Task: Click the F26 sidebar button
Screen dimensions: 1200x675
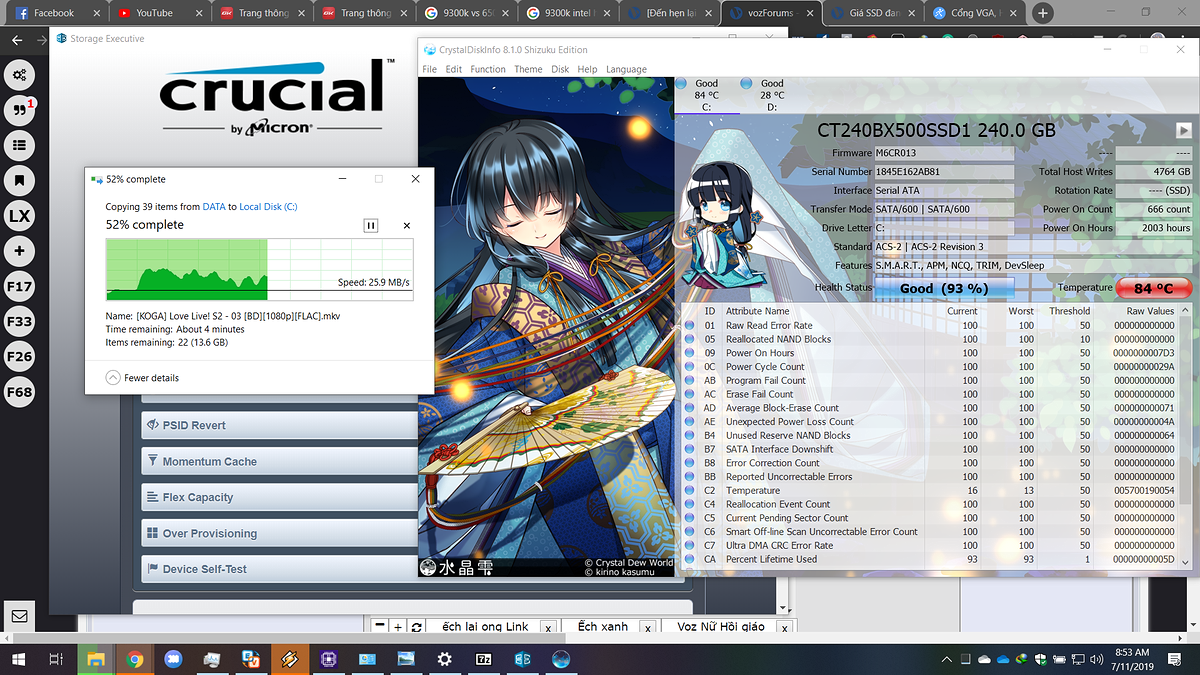Action: 20,356
